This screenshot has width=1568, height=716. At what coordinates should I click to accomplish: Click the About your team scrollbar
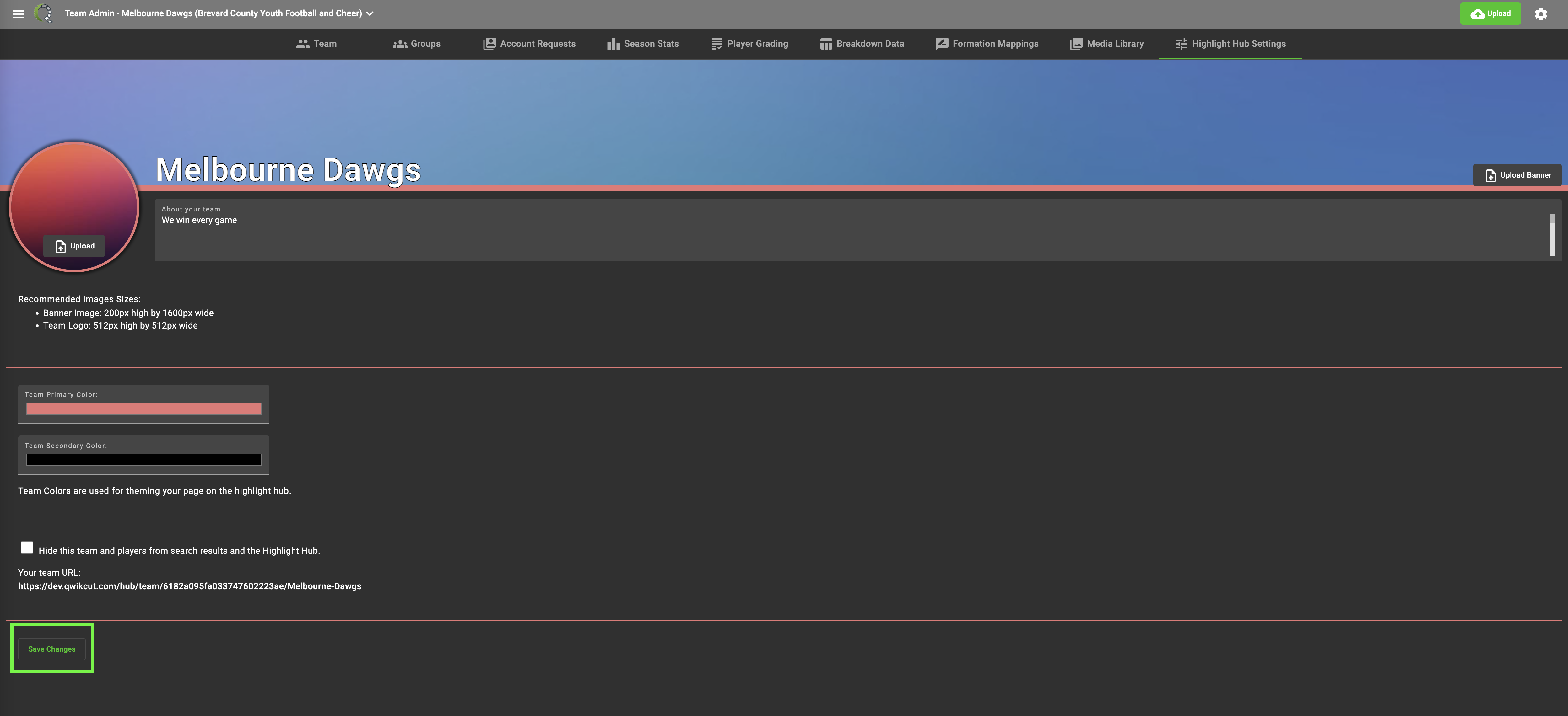(x=1552, y=234)
